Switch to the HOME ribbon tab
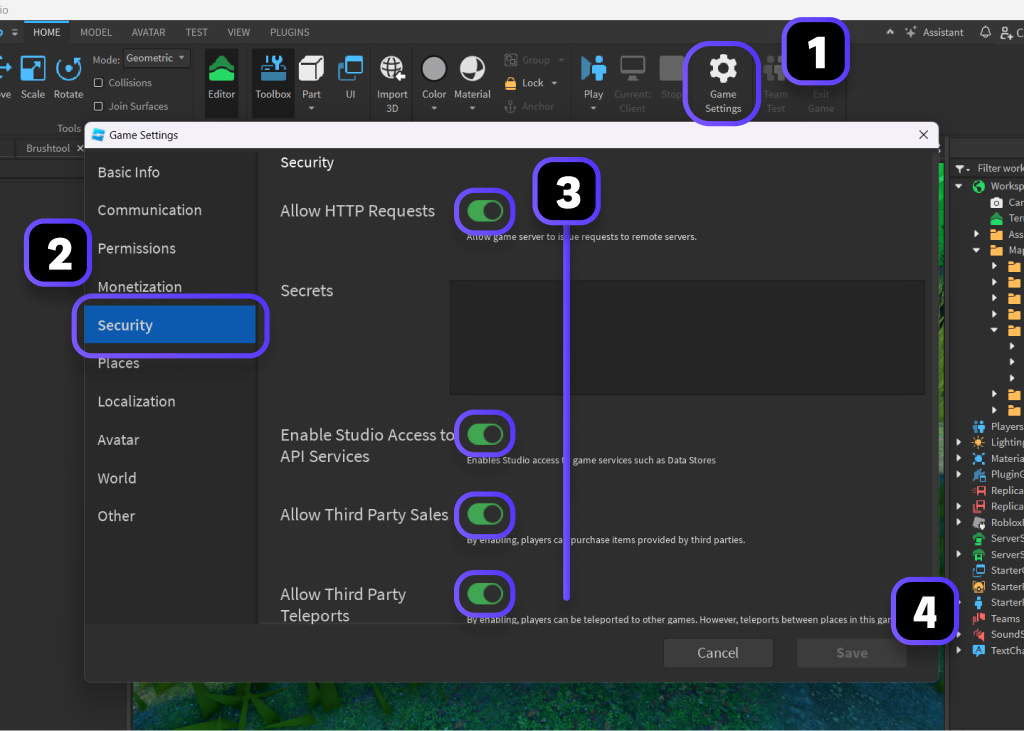Image resolution: width=1024 pixels, height=731 pixels. (47, 32)
